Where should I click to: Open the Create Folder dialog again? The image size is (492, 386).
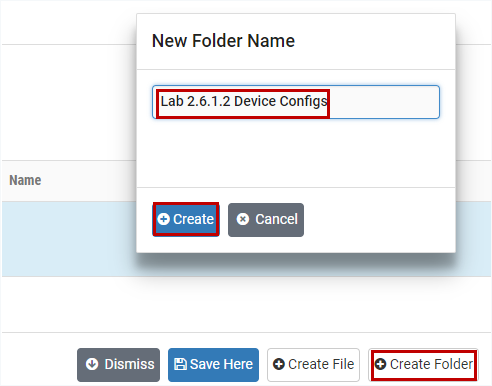pyautogui.click(x=423, y=365)
